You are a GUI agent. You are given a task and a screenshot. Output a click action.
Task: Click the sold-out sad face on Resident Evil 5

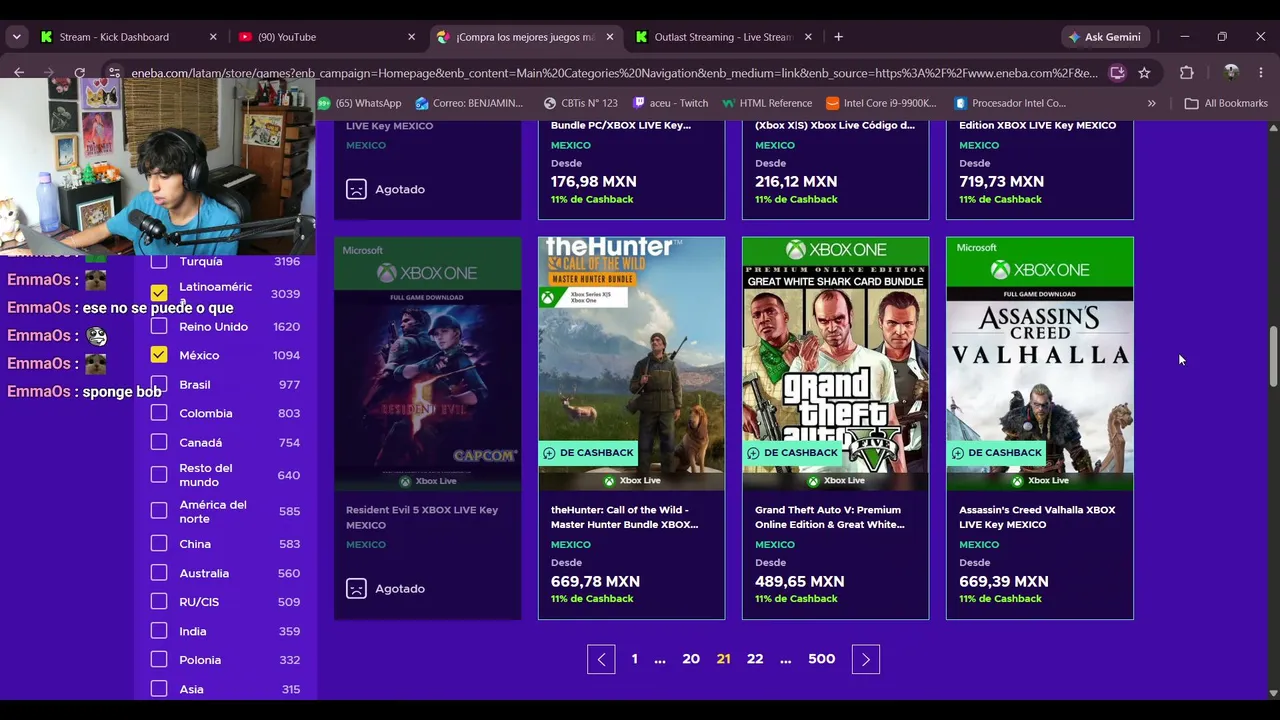pyautogui.click(x=356, y=589)
